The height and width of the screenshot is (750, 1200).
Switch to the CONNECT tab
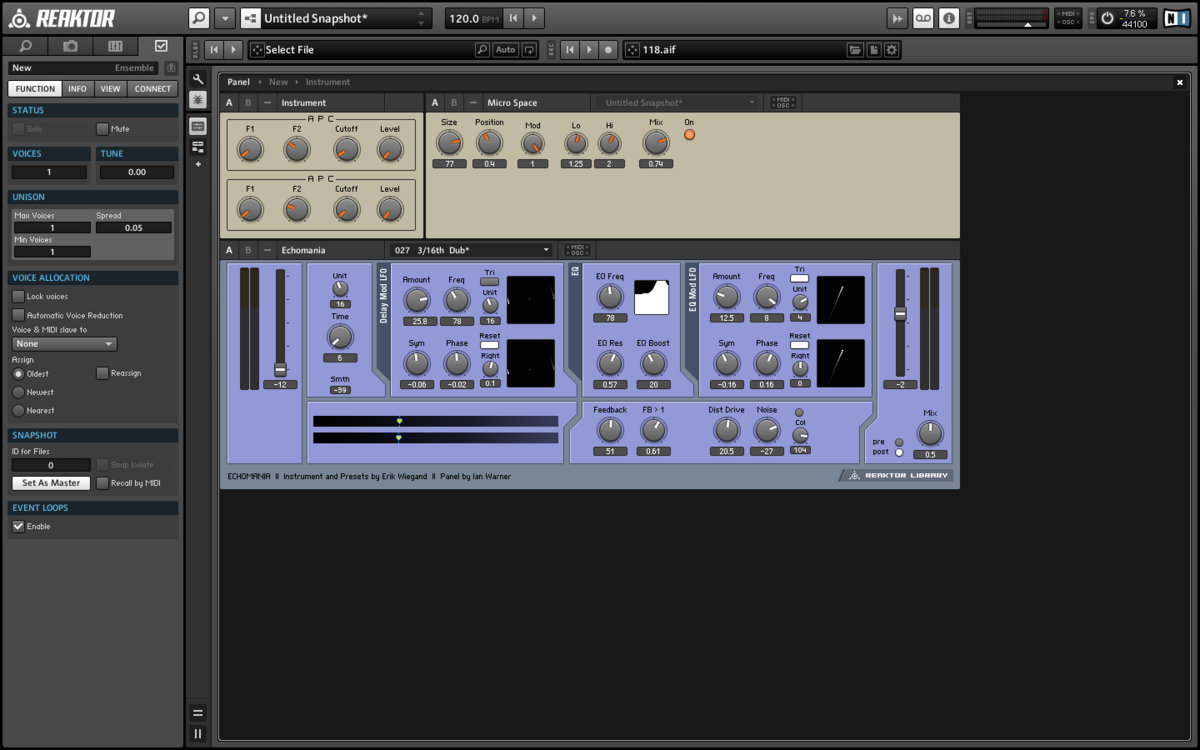(x=153, y=89)
